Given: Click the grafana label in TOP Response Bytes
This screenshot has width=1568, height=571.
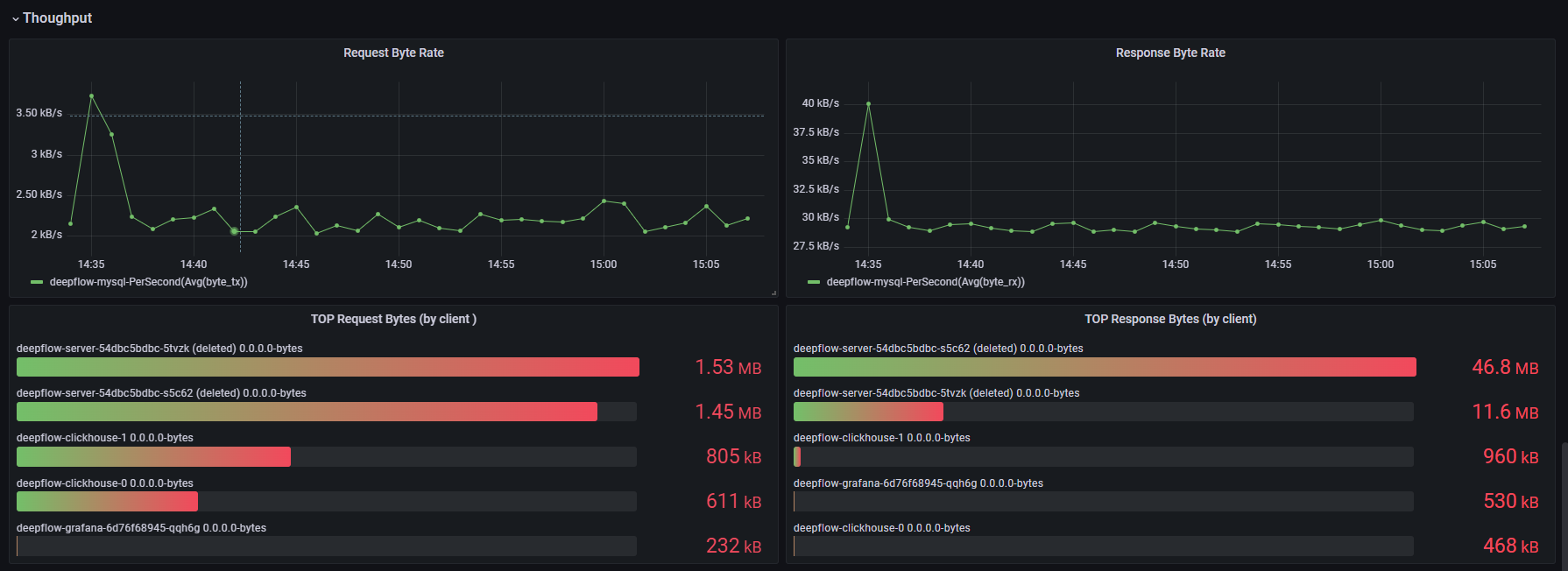Looking at the screenshot, I should [x=918, y=483].
